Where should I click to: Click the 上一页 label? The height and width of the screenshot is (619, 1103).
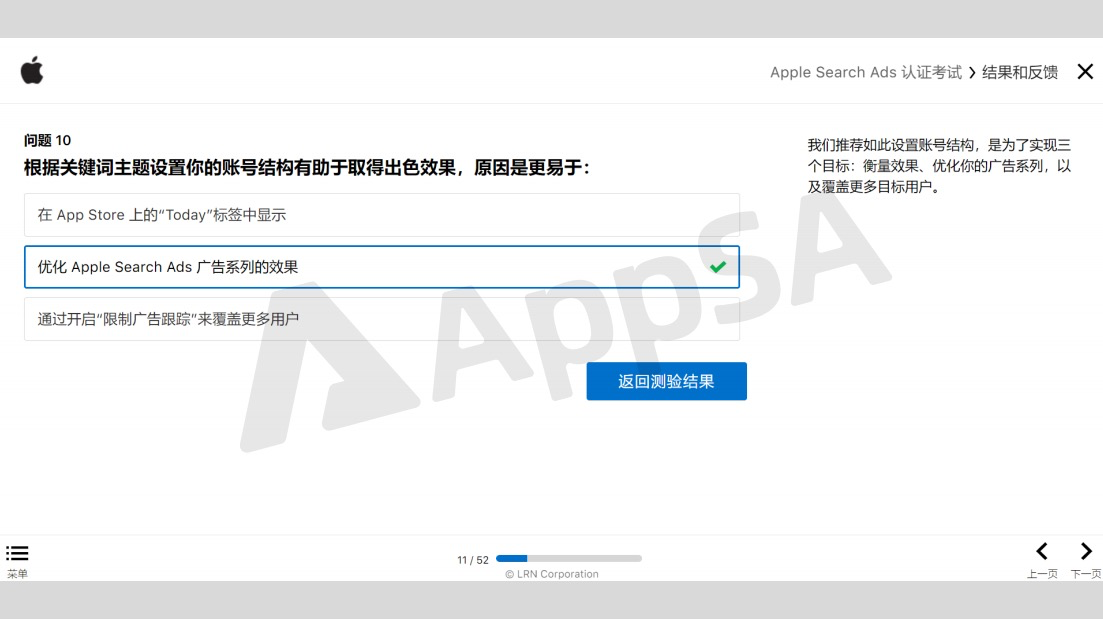coord(1042,574)
